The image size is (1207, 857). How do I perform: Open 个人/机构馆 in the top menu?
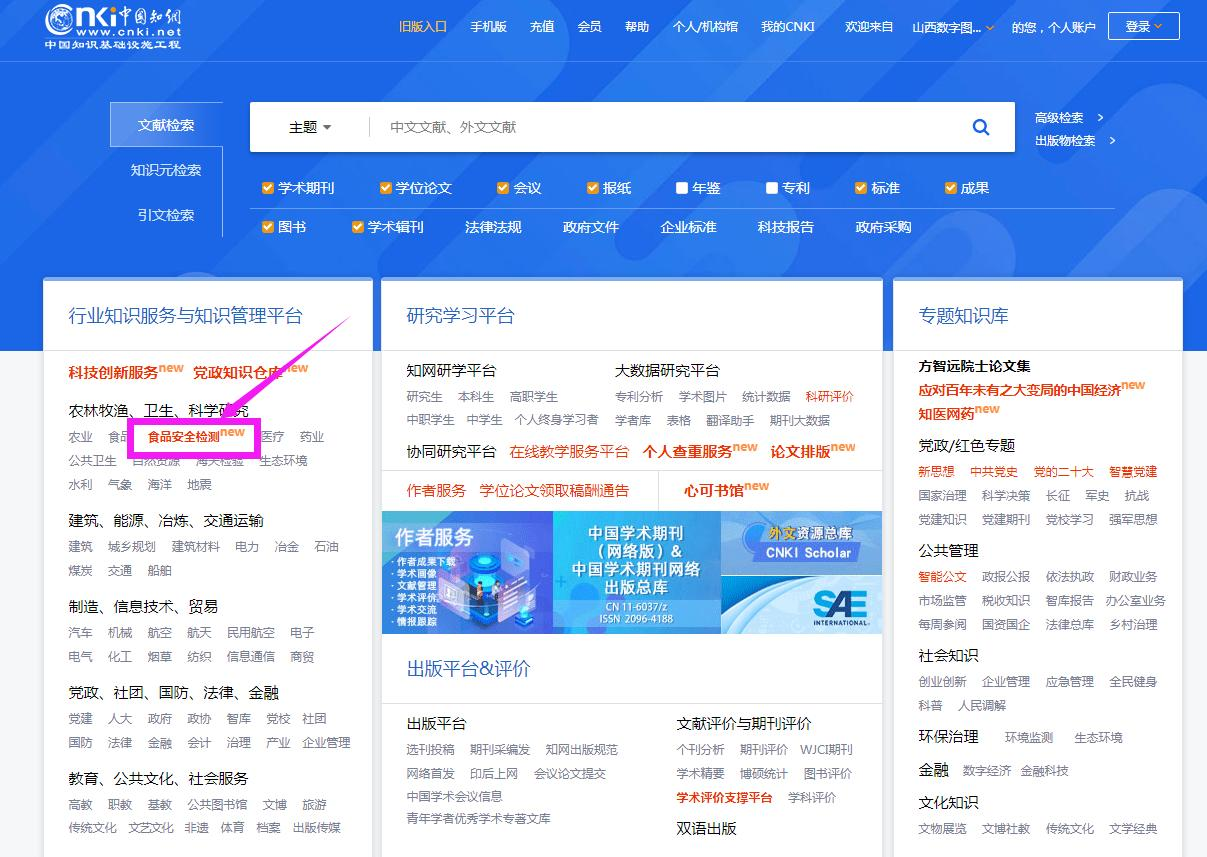pyautogui.click(x=705, y=27)
